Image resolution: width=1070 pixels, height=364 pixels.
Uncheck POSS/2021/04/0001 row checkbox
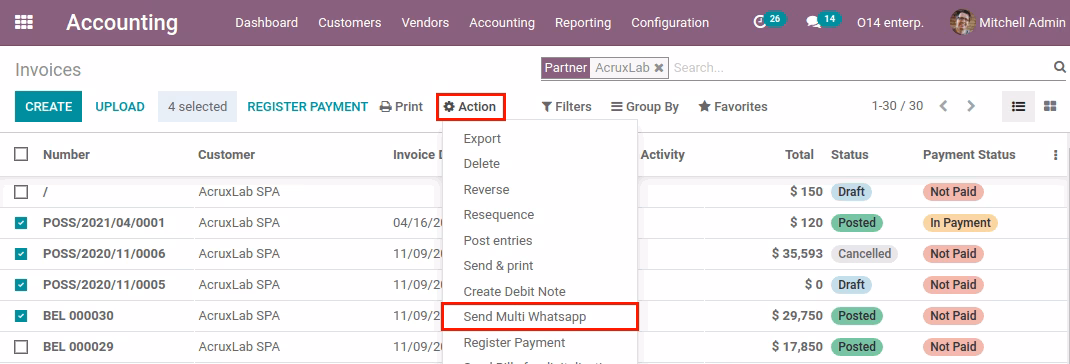(x=21, y=223)
